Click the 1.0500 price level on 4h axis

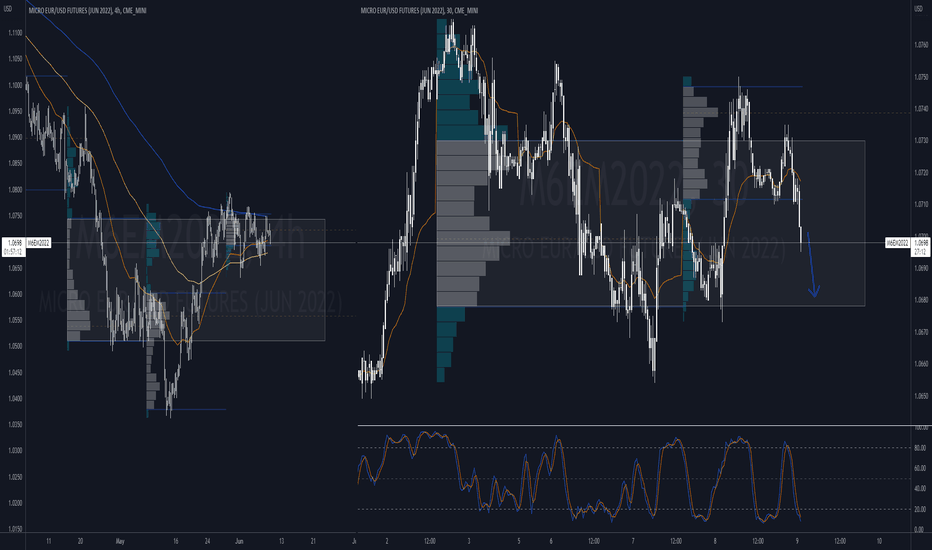(x=15, y=346)
